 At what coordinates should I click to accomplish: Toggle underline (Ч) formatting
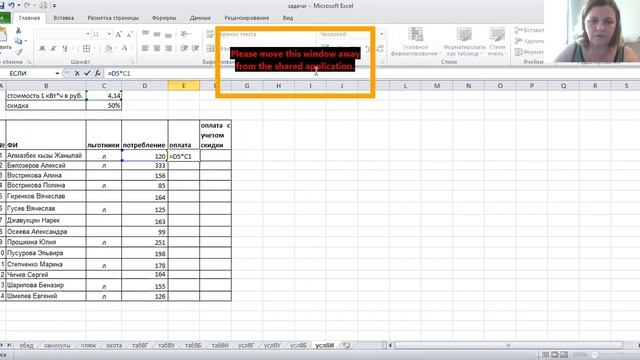[65, 49]
